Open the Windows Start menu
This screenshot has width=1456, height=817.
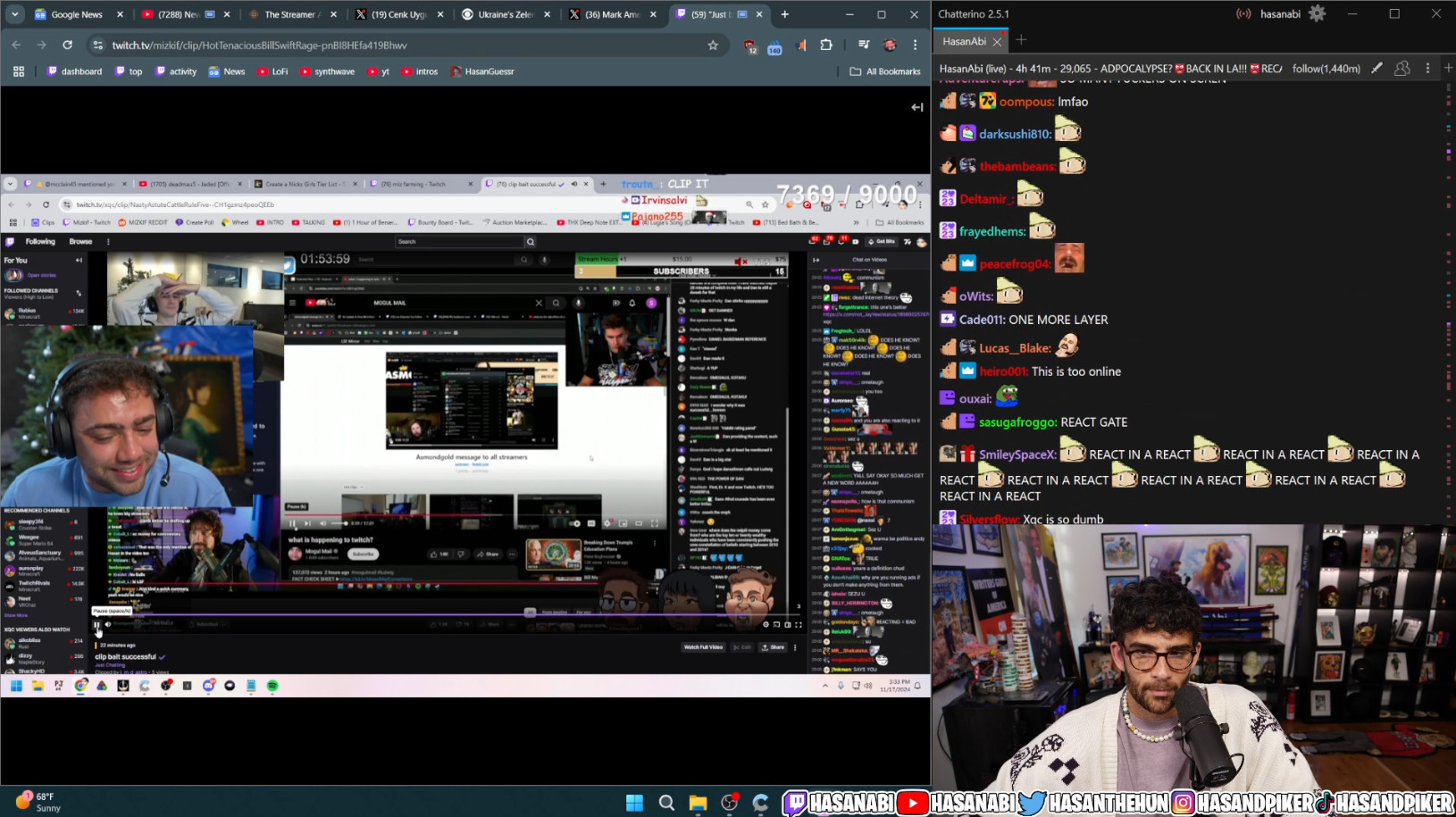pos(634,802)
